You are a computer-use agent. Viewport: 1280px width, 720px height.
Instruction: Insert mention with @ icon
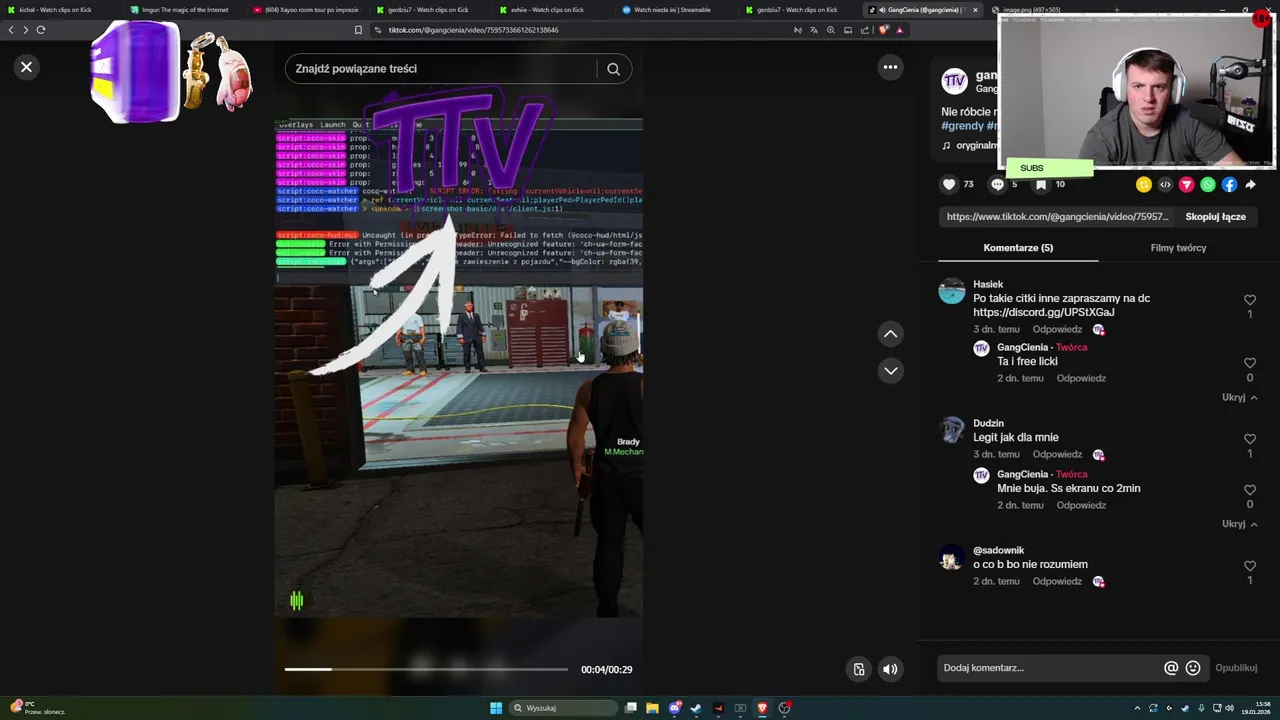point(1171,668)
